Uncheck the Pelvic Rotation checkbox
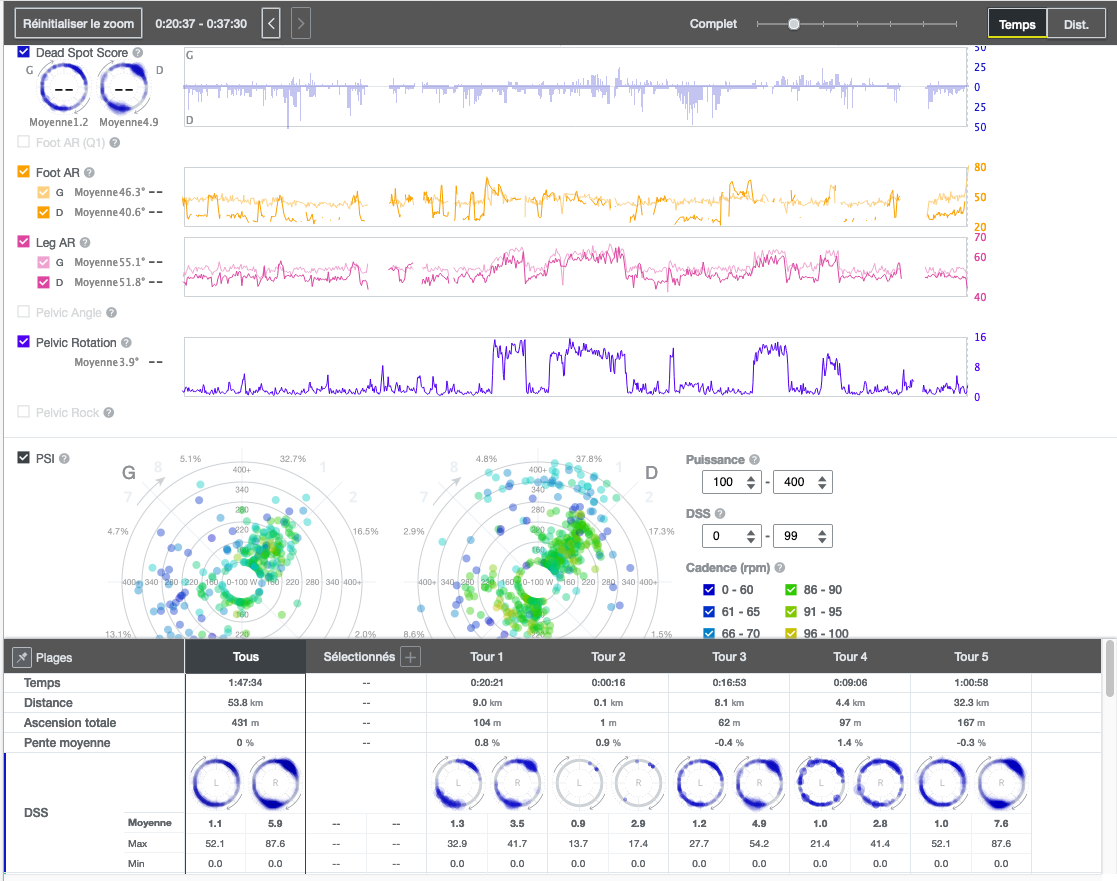This screenshot has height=881, width=1117. click(24, 342)
